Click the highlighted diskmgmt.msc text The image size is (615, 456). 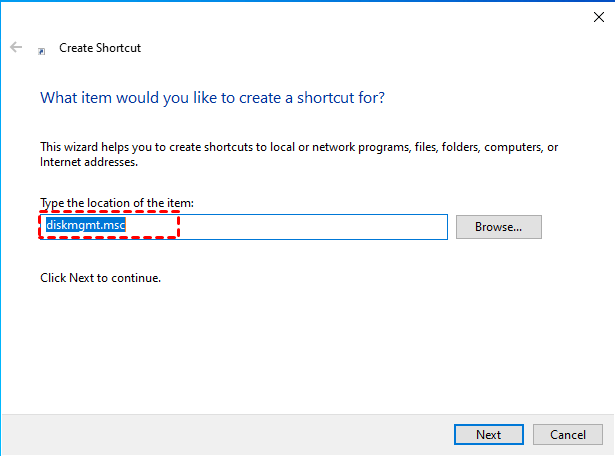click(87, 226)
